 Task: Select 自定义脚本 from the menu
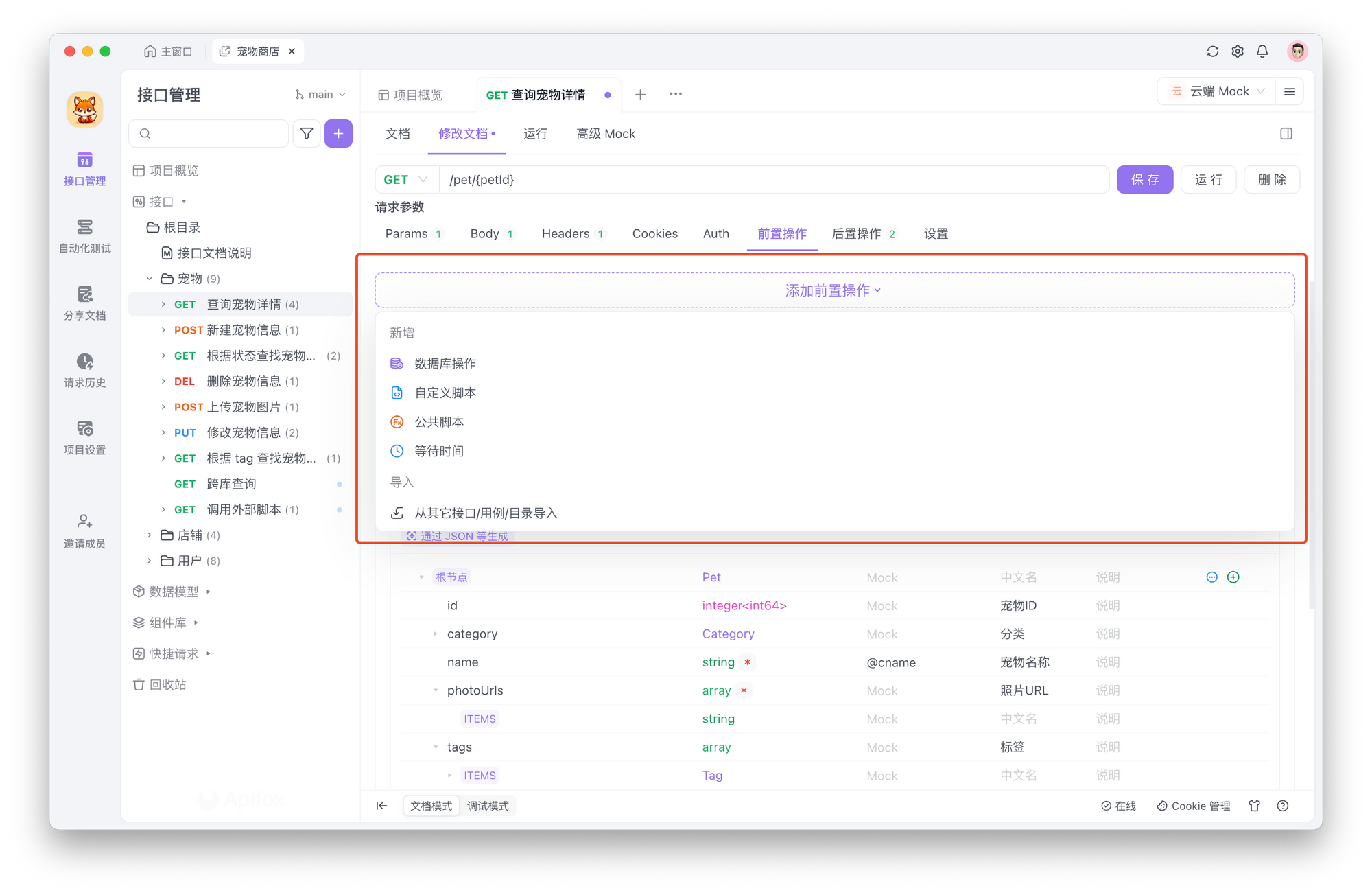(x=445, y=393)
